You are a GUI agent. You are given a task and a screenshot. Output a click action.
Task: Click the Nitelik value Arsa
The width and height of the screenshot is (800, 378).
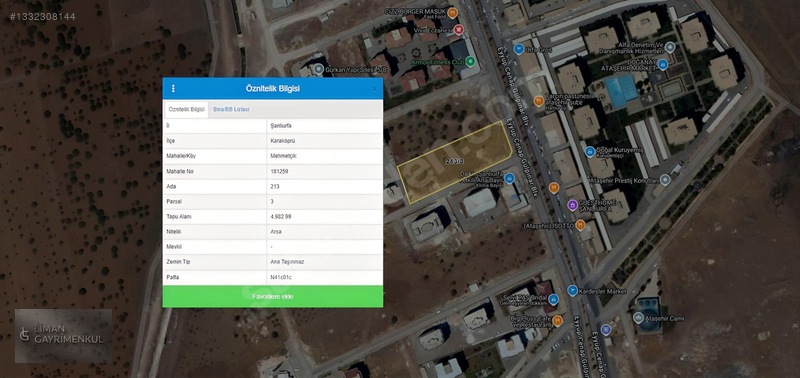(x=276, y=232)
